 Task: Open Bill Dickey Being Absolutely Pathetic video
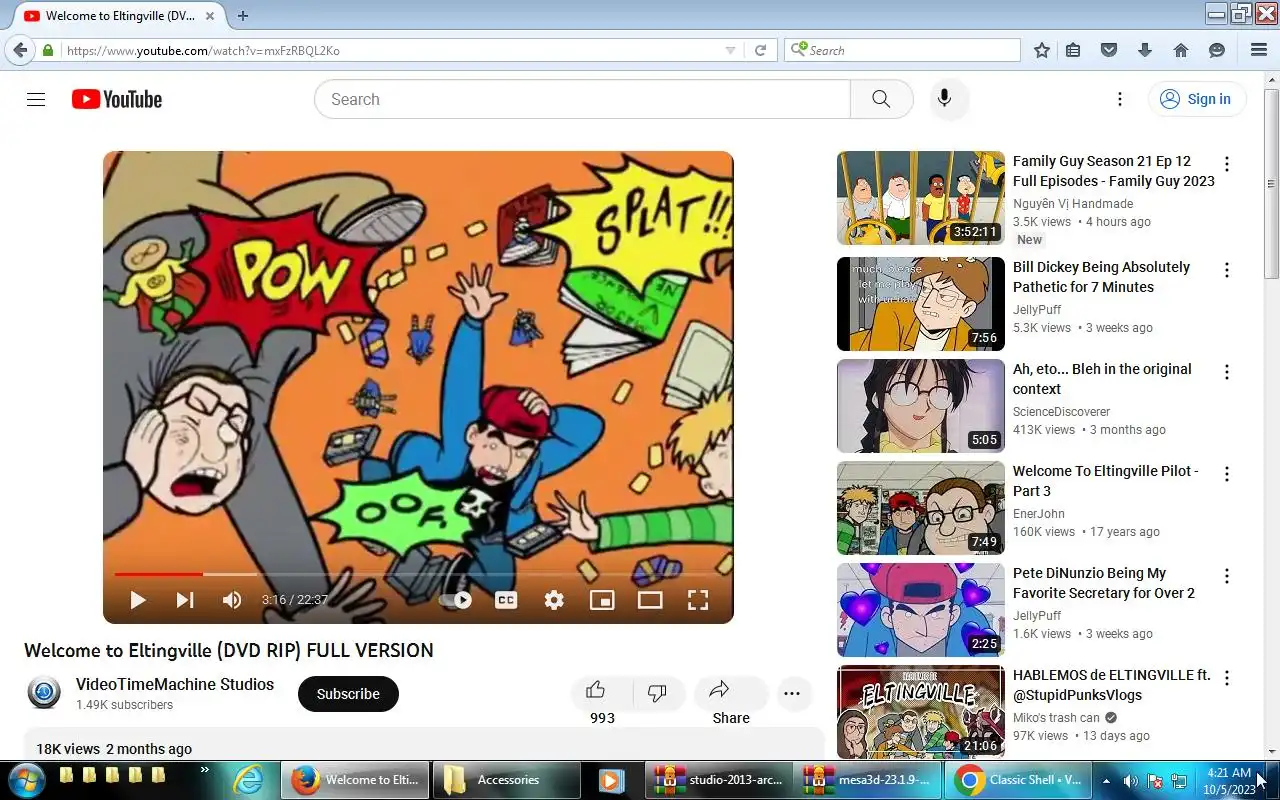pyautogui.click(x=921, y=304)
